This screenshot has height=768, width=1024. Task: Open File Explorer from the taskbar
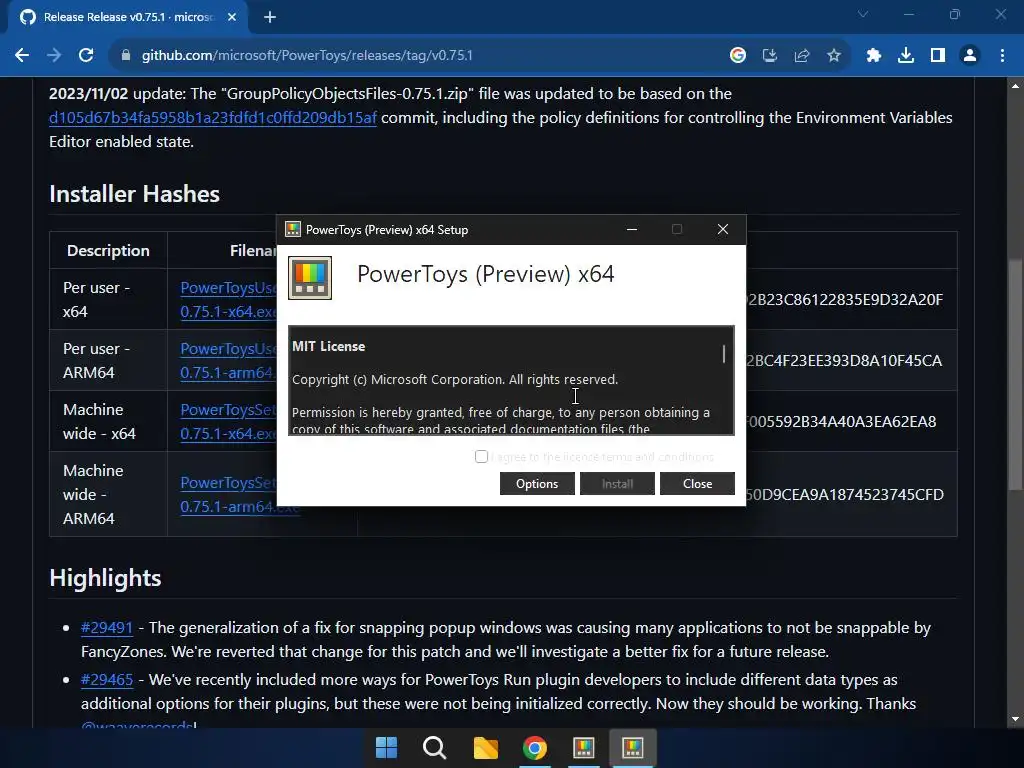tap(485, 748)
